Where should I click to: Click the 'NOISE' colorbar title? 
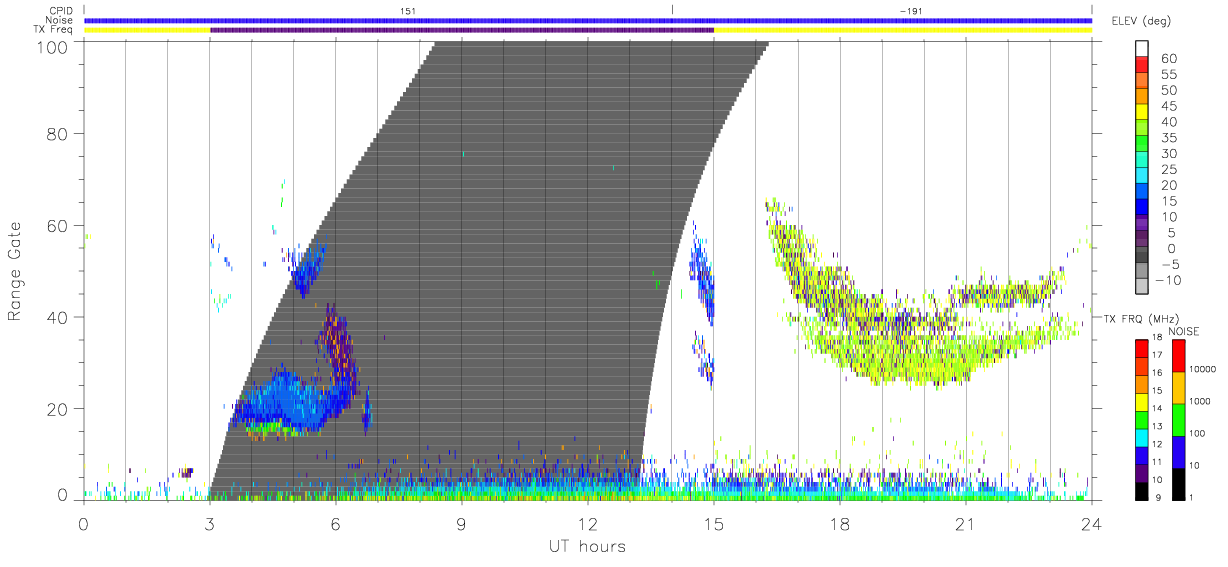click(1182, 331)
